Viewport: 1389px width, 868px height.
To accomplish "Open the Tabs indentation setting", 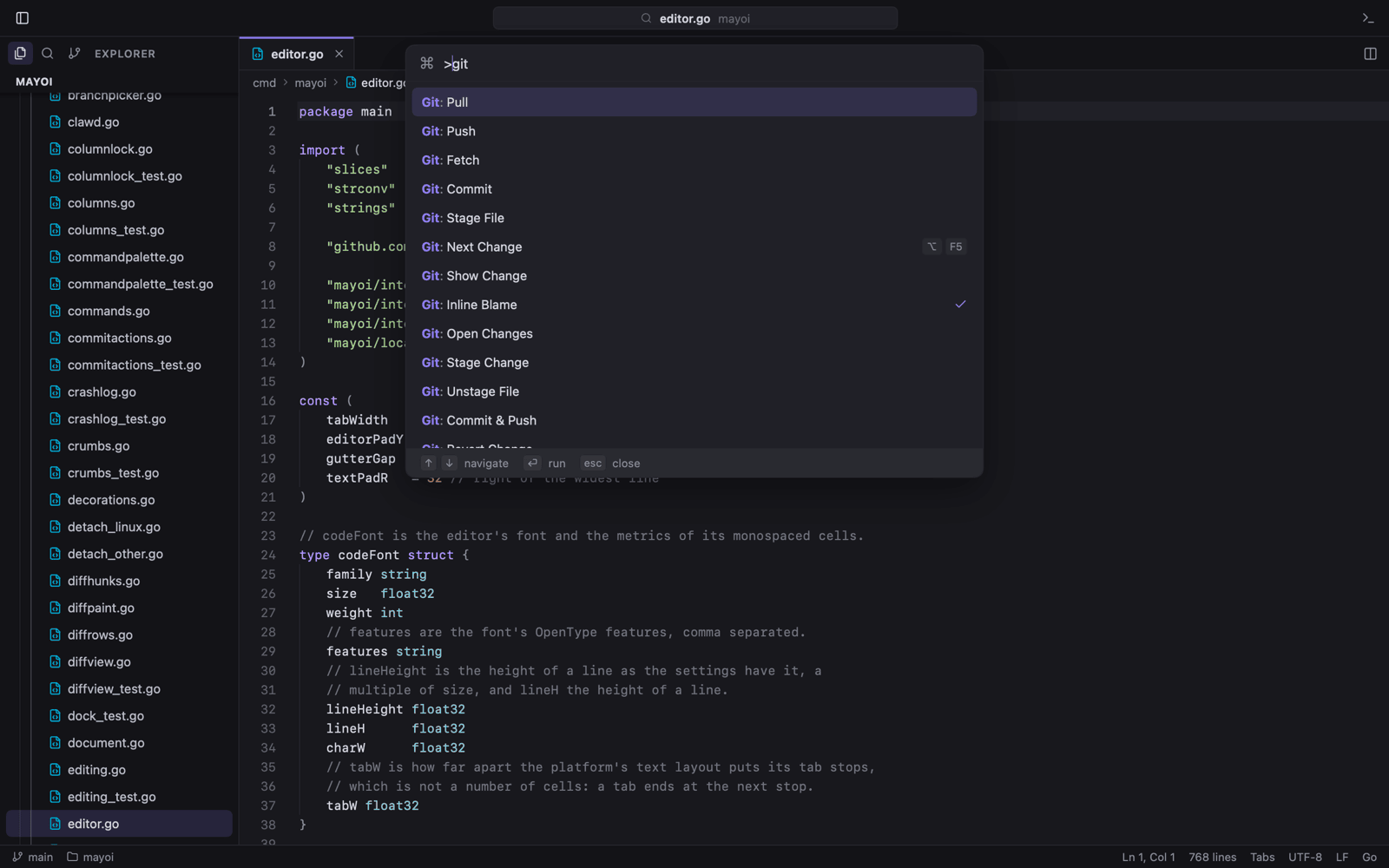I will (1262, 857).
